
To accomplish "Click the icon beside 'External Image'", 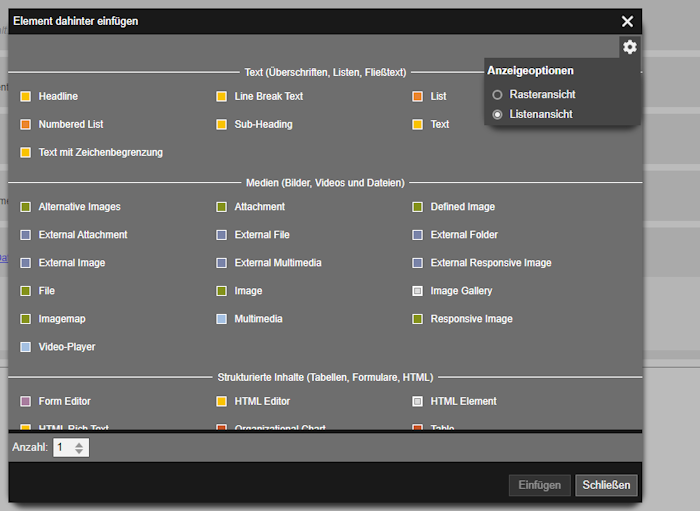I will pyautogui.click(x=25, y=263).
